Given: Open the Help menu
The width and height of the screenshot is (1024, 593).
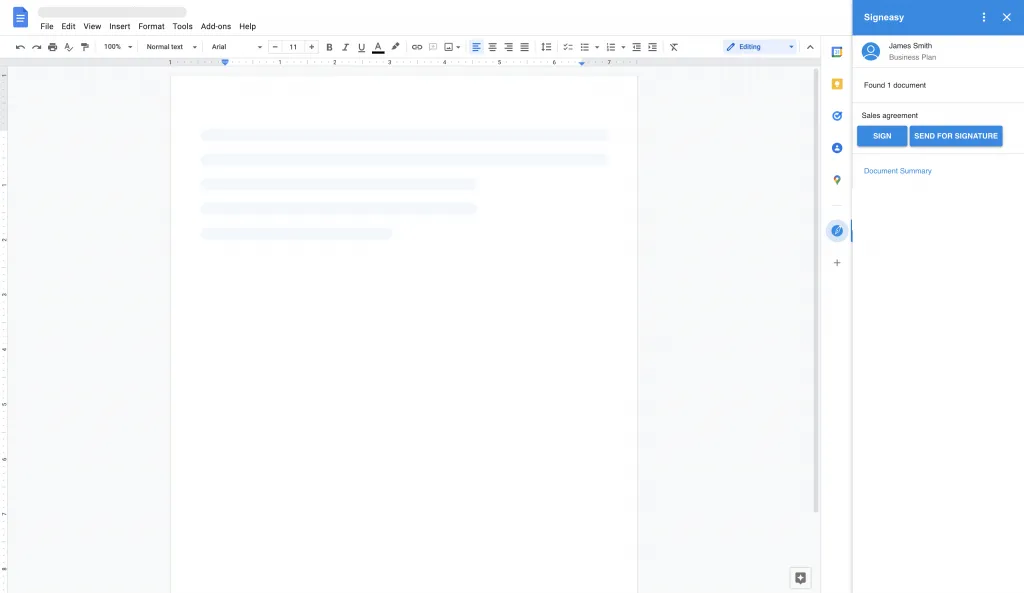Looking at the screenshot, I should (x=248, y=26).
